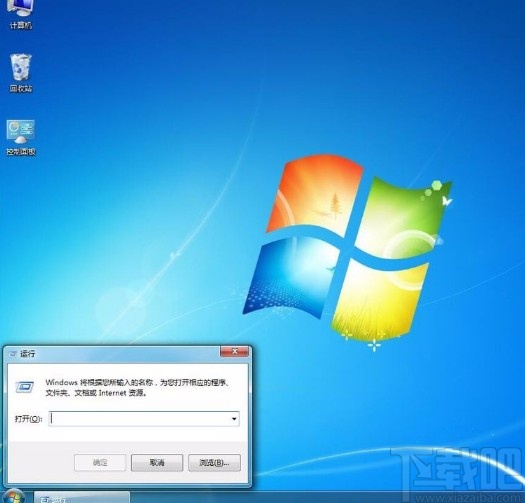
Task: Click the 运行 dialog title text
Action: coord(27,354)
